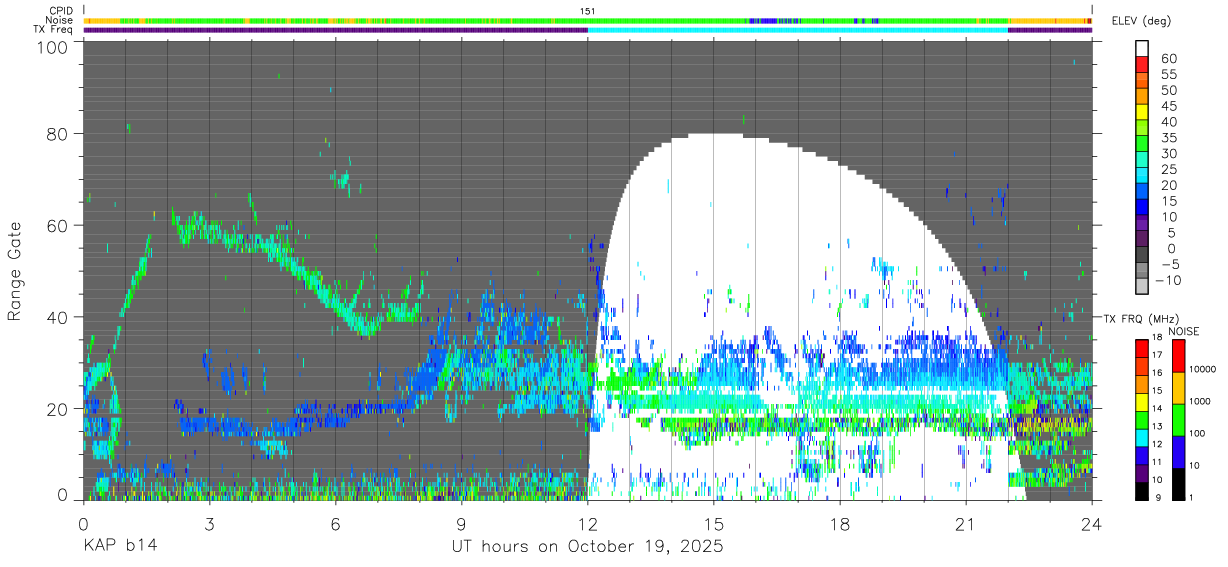Click the UT hours on October 19, 2025 title
1228x567 pixels.
586,548
